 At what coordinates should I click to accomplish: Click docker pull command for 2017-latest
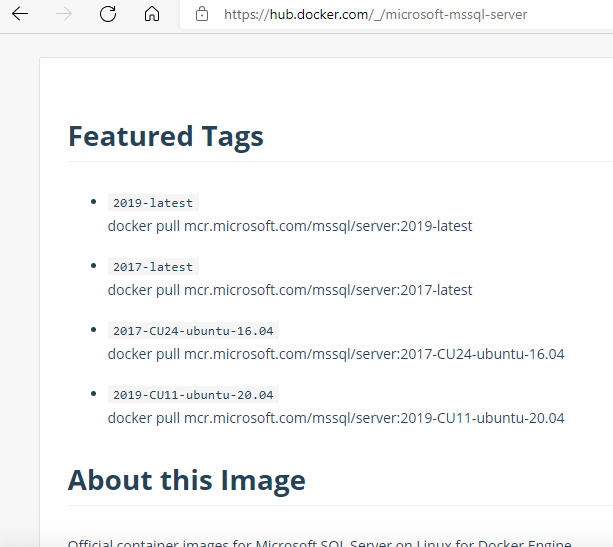(290, 290)
